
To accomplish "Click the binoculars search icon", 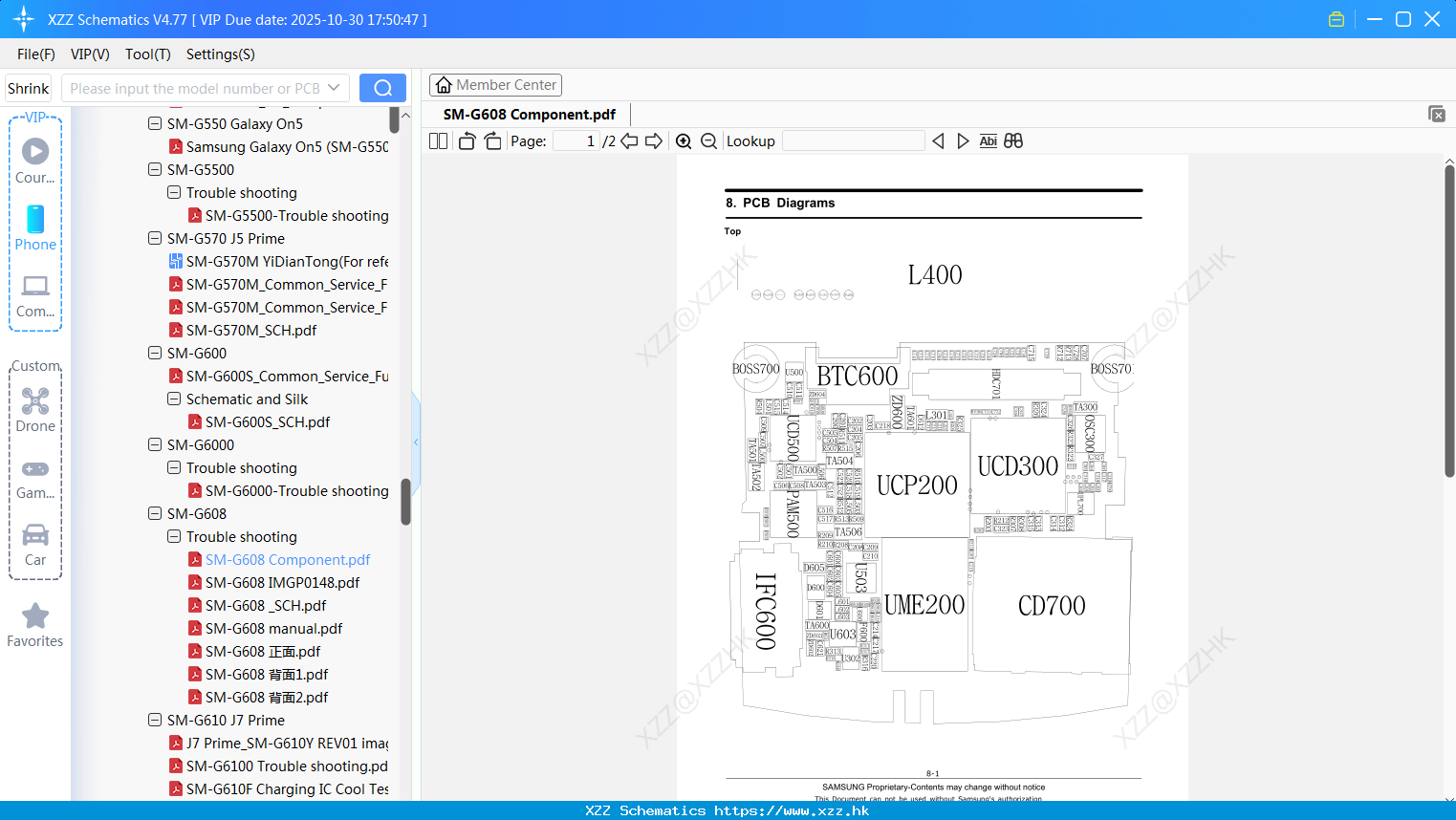I will point(1013,140).
